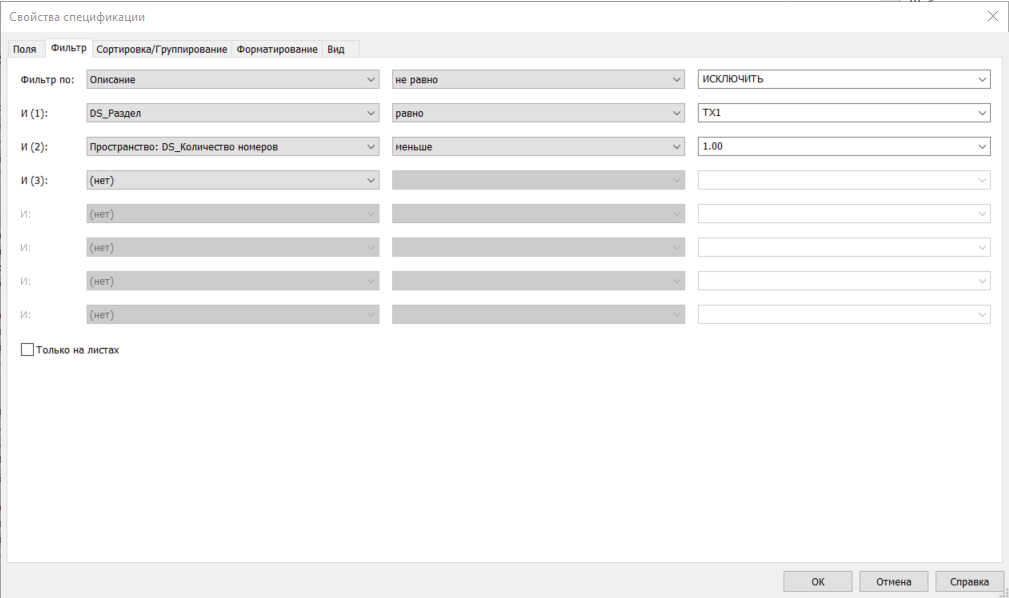Open the Вид tab
Image resolution: width=1009 pixels, height=598 pixels.
336,49
